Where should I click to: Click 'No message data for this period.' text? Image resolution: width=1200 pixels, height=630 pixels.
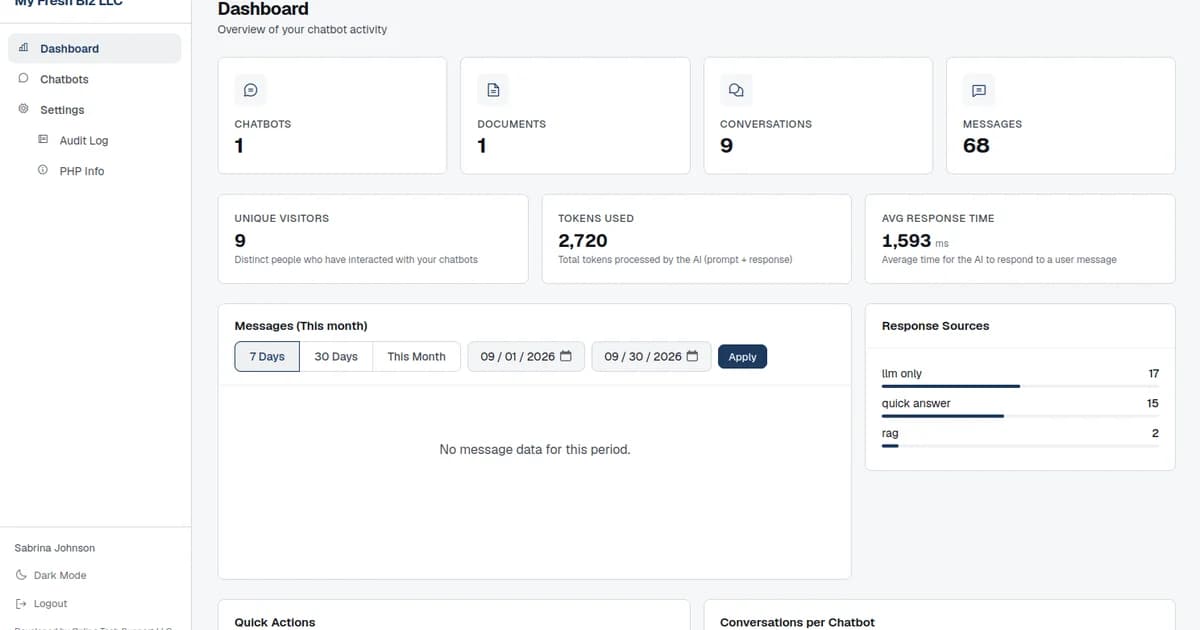(535, 450)
